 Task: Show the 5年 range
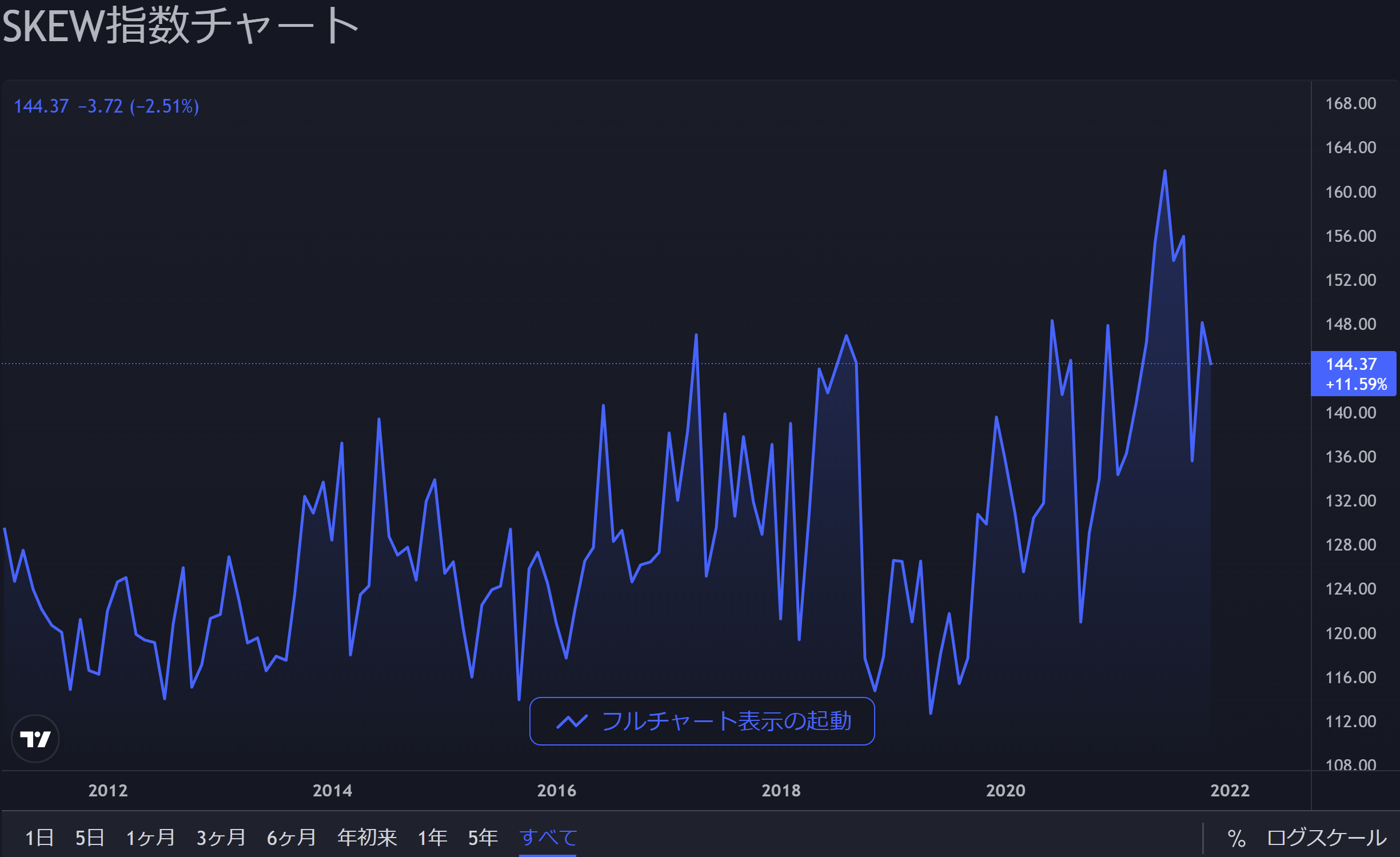click(x=482, y=838)
